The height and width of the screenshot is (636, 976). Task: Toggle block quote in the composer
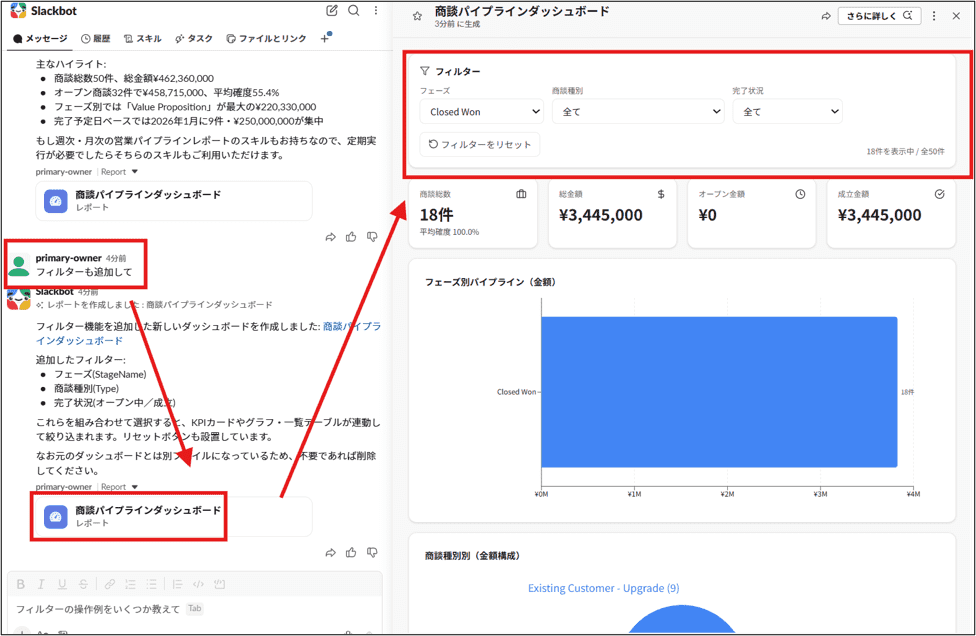pyautogui.click(x=177, y=584)
